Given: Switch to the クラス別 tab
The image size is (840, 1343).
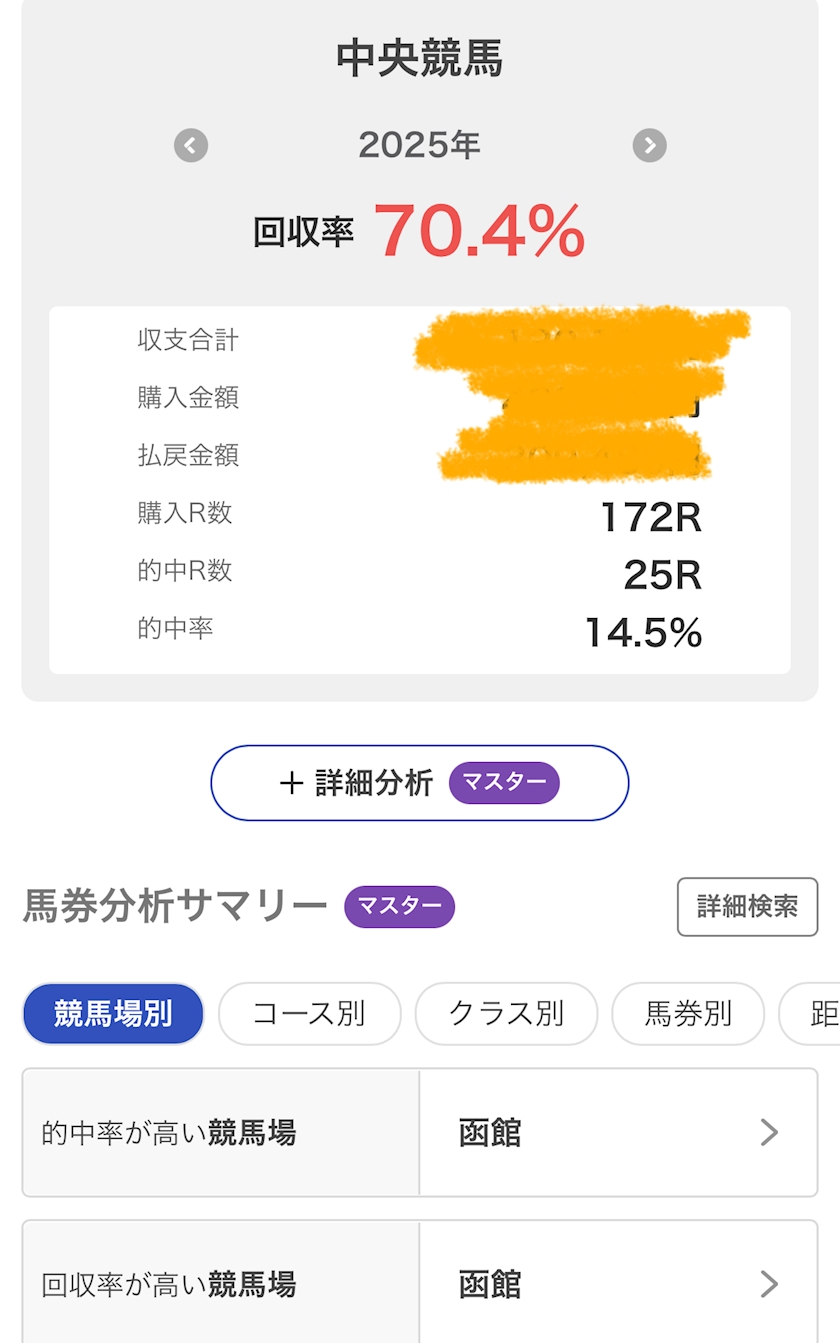Looking at the screenshot, I should (x=506, y=1014).
